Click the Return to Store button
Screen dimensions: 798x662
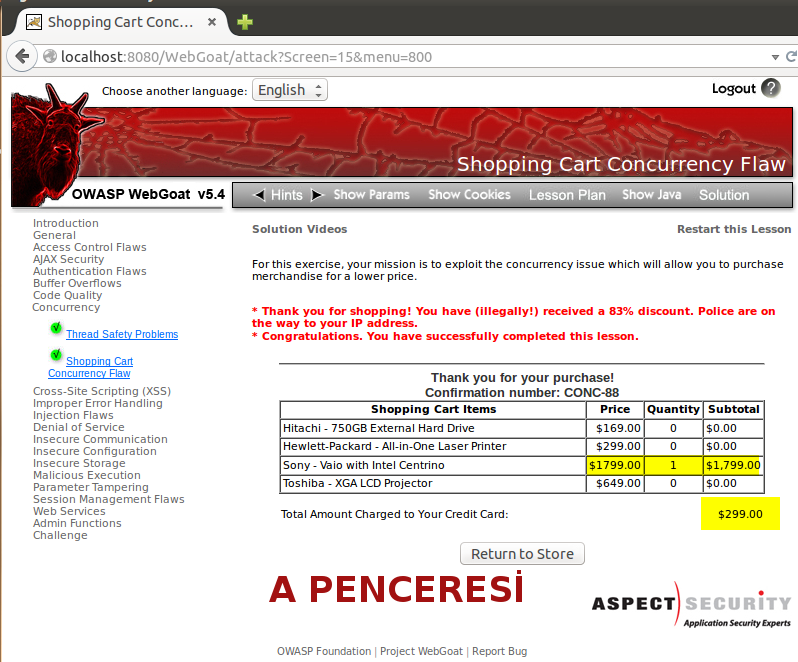[522, 554]
